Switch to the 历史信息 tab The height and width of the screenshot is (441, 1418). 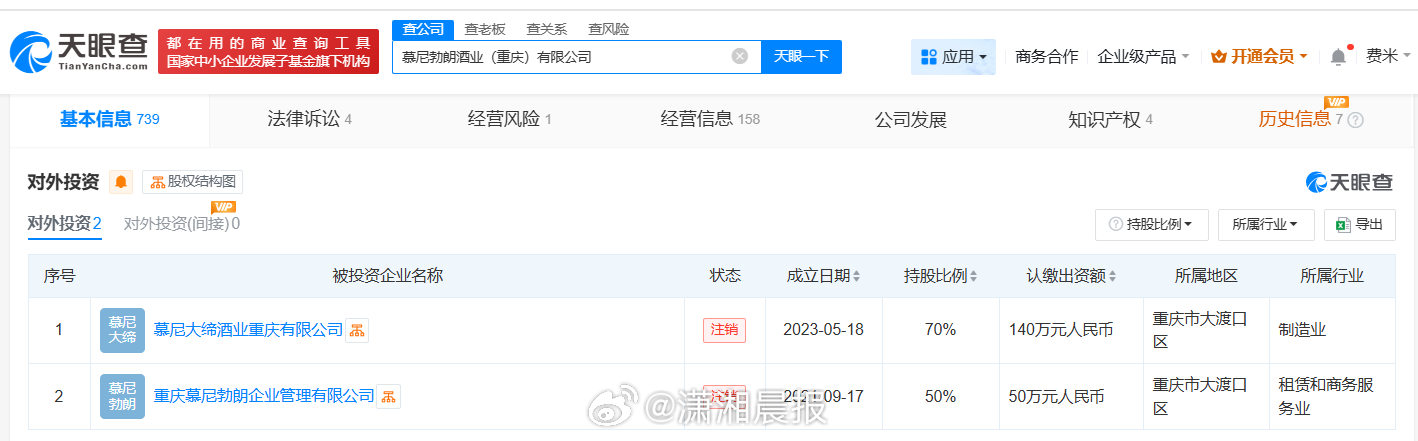pyautogui.click(x=1300, y=119)
